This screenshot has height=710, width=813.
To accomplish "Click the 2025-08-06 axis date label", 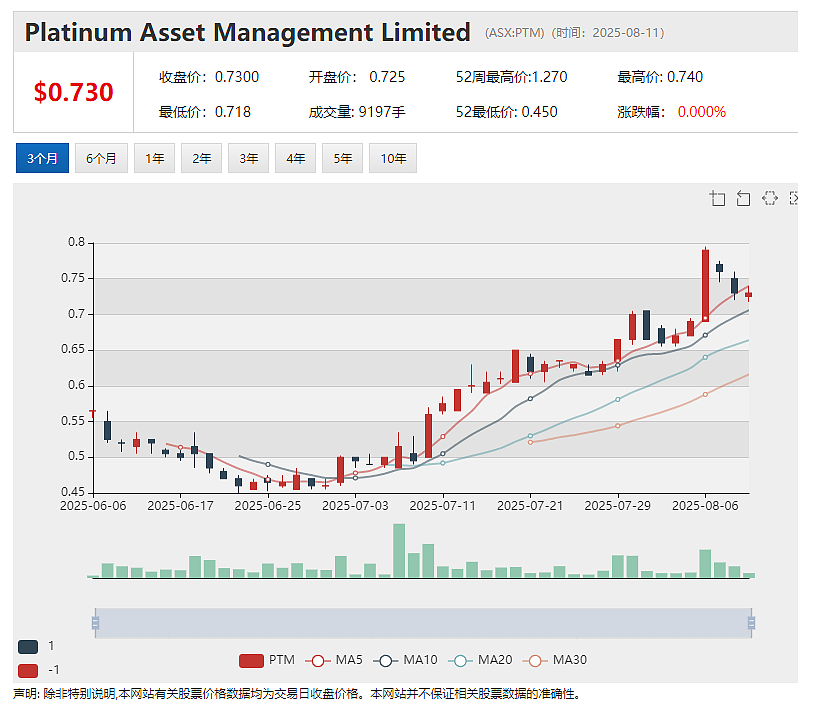I will click(x=705, y=506).
